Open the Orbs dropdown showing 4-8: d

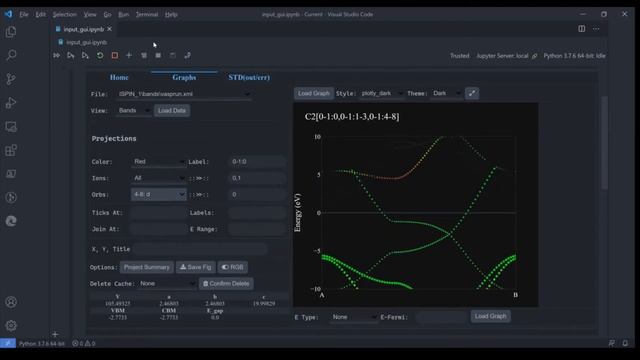click(x=158, y=194)
